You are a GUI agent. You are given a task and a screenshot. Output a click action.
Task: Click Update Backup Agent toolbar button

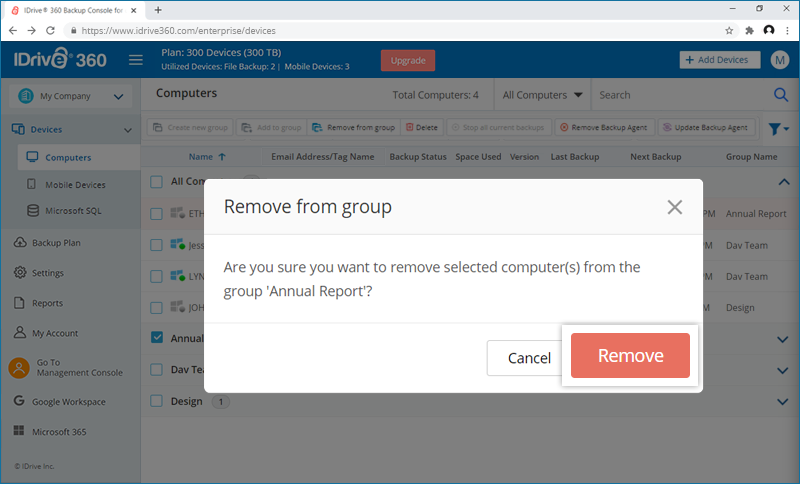pyautogui.click(x=706, y=128)
